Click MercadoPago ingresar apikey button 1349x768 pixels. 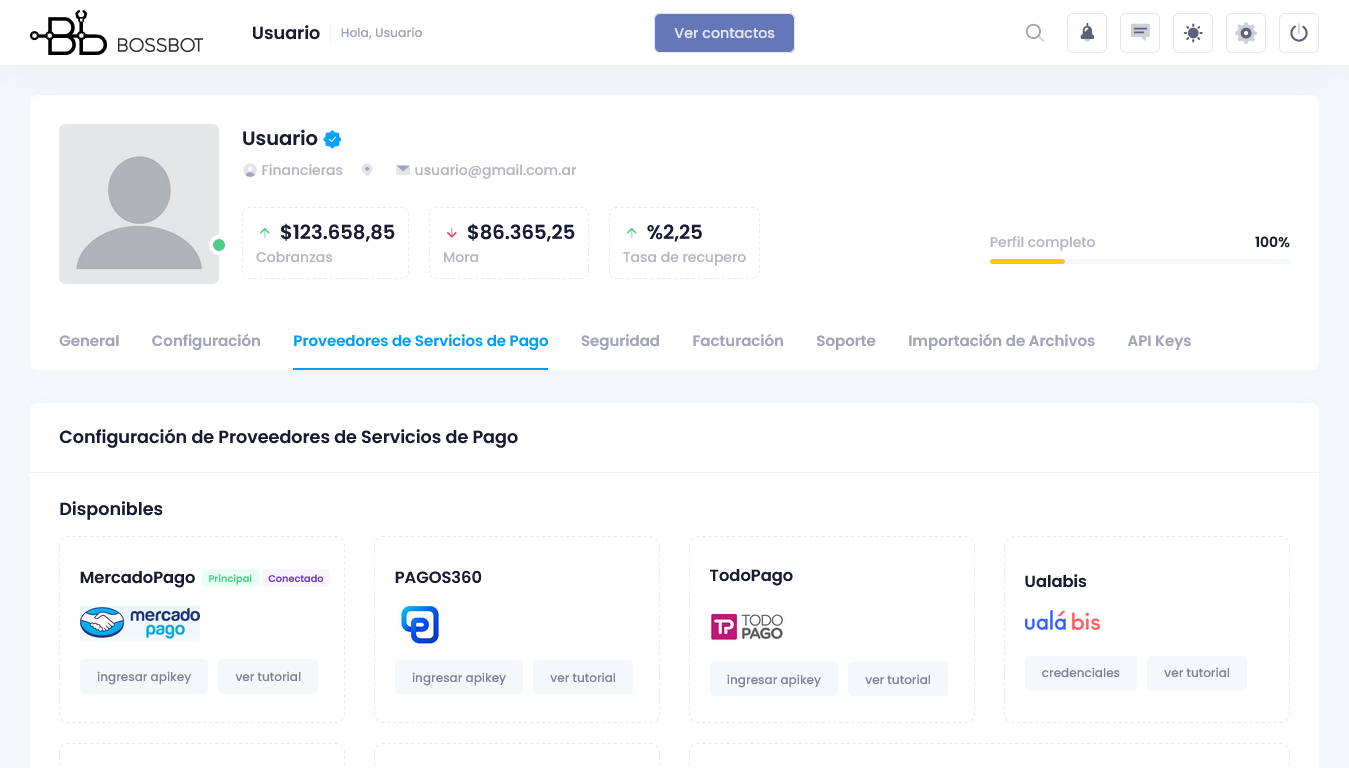click(144, 677)
